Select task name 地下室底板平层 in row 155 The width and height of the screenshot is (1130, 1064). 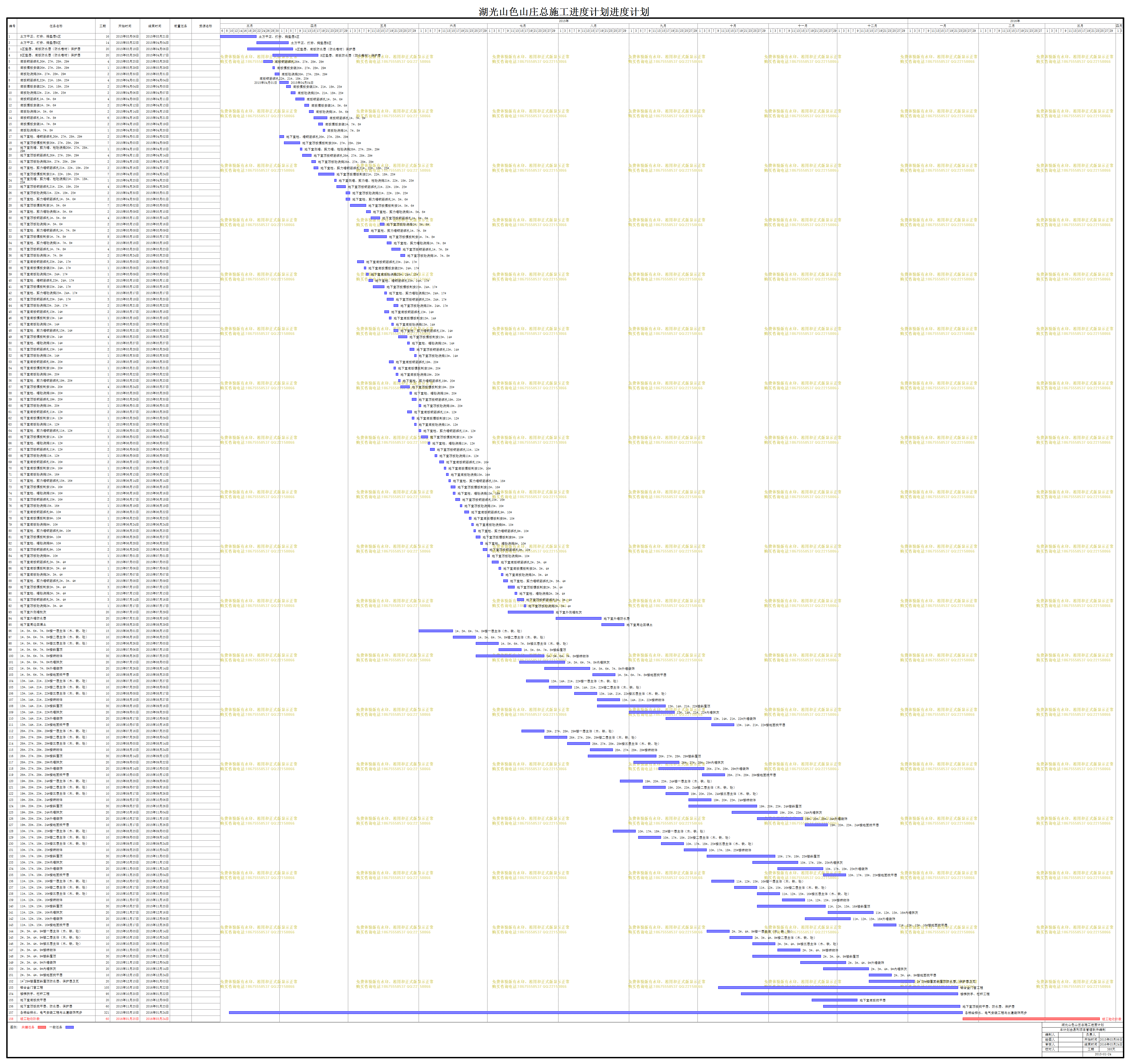[x=33, y=1000]
